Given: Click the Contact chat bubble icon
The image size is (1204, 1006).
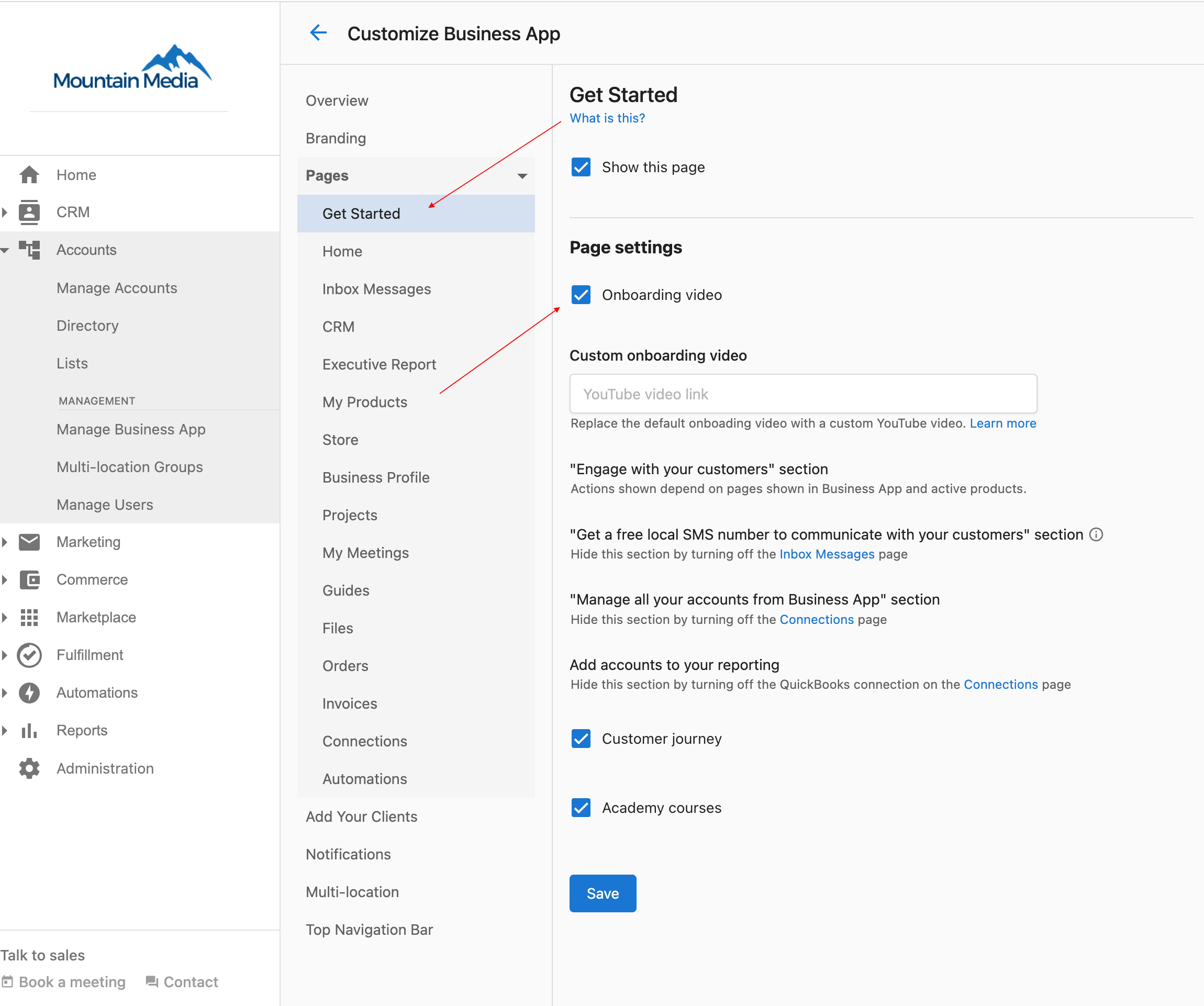Looking at the screenshot, I should click(152, 982).
